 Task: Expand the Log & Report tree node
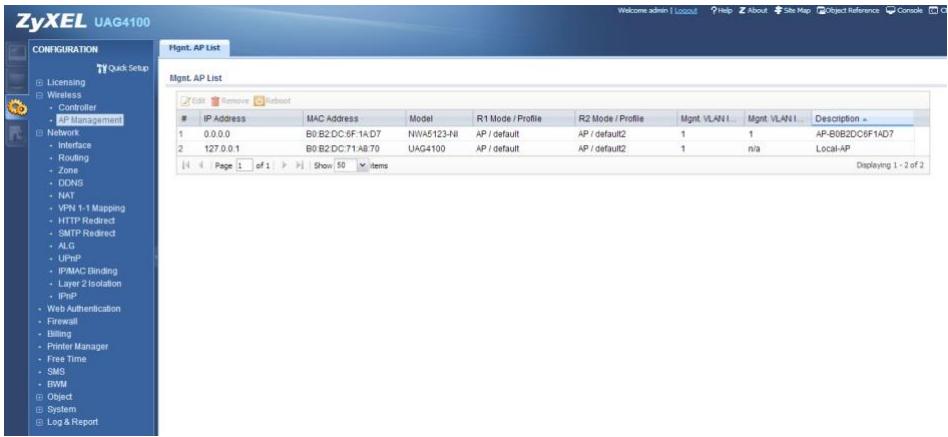pyautogui.click(x=40, y=422)
